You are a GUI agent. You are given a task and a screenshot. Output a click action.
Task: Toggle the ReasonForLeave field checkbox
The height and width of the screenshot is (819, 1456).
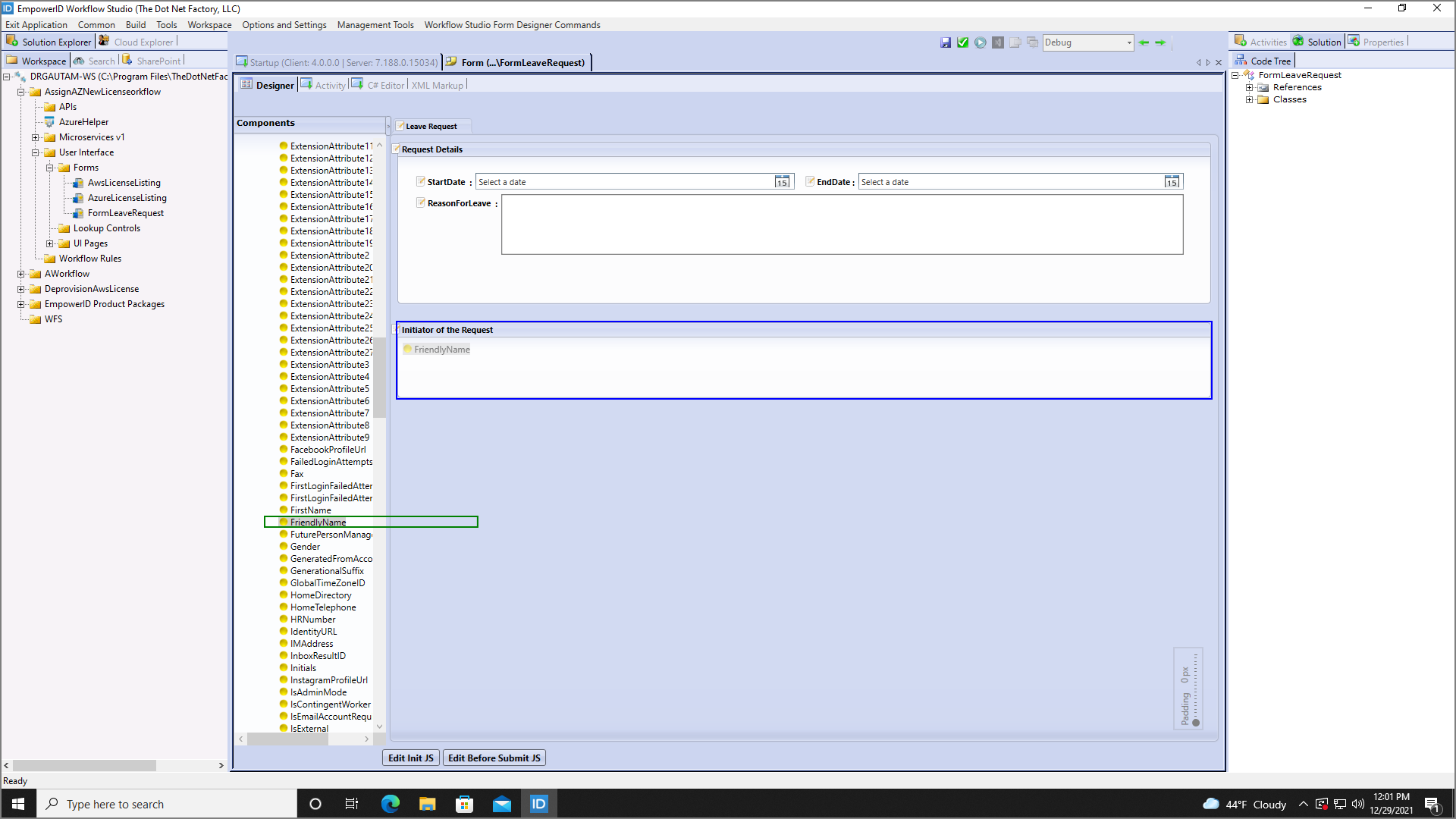[421, 202]
